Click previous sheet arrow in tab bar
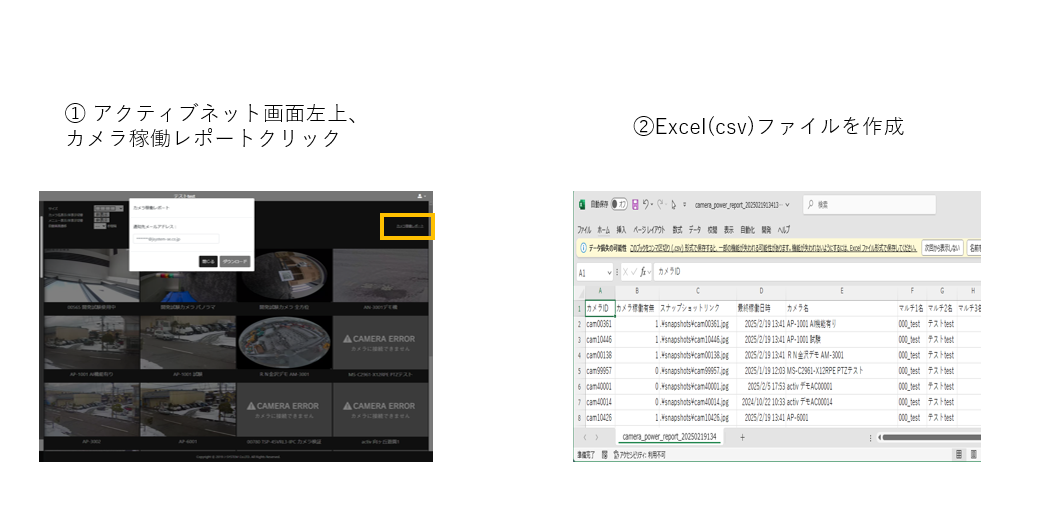The width and height of the screenshot is (1053, 524). 584,437
